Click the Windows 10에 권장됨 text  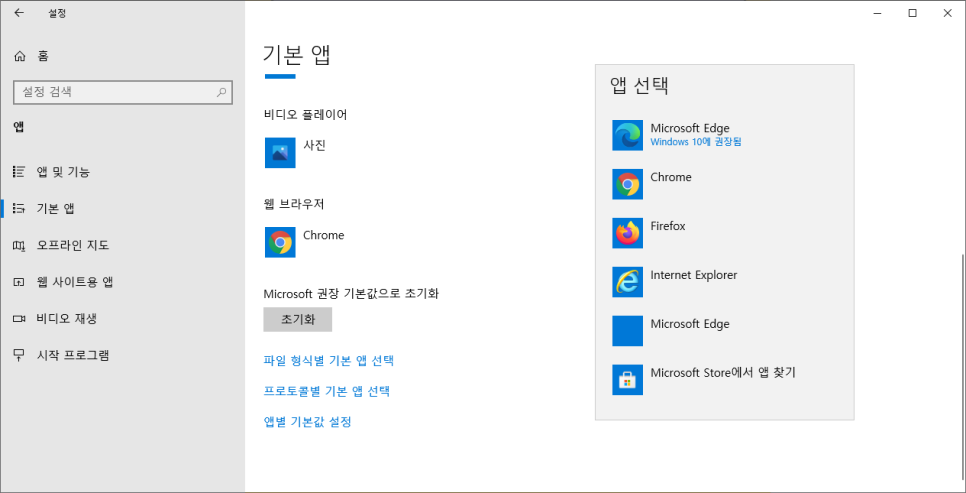click(x=696, y=142)
